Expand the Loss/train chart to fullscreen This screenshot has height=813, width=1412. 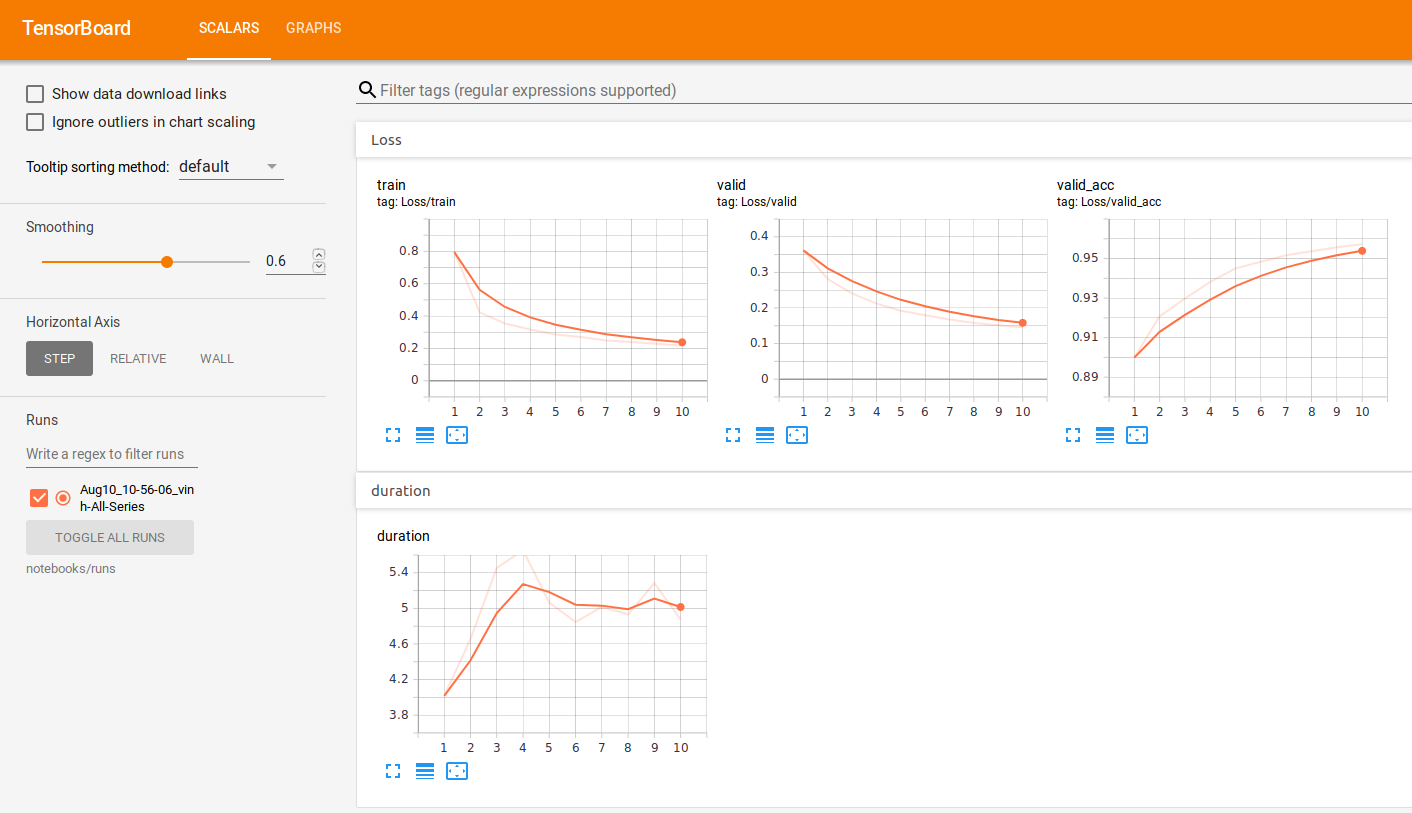pos(392,435)
